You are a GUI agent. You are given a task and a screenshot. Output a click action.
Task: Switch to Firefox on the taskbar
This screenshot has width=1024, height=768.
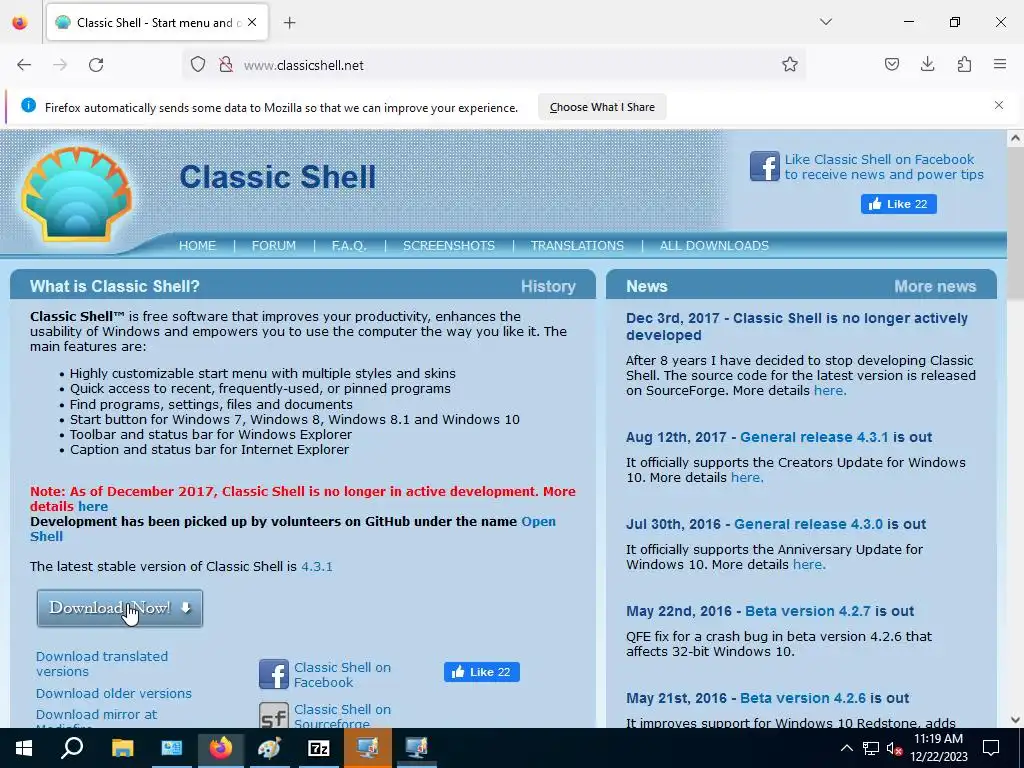[x=221, y=748]
